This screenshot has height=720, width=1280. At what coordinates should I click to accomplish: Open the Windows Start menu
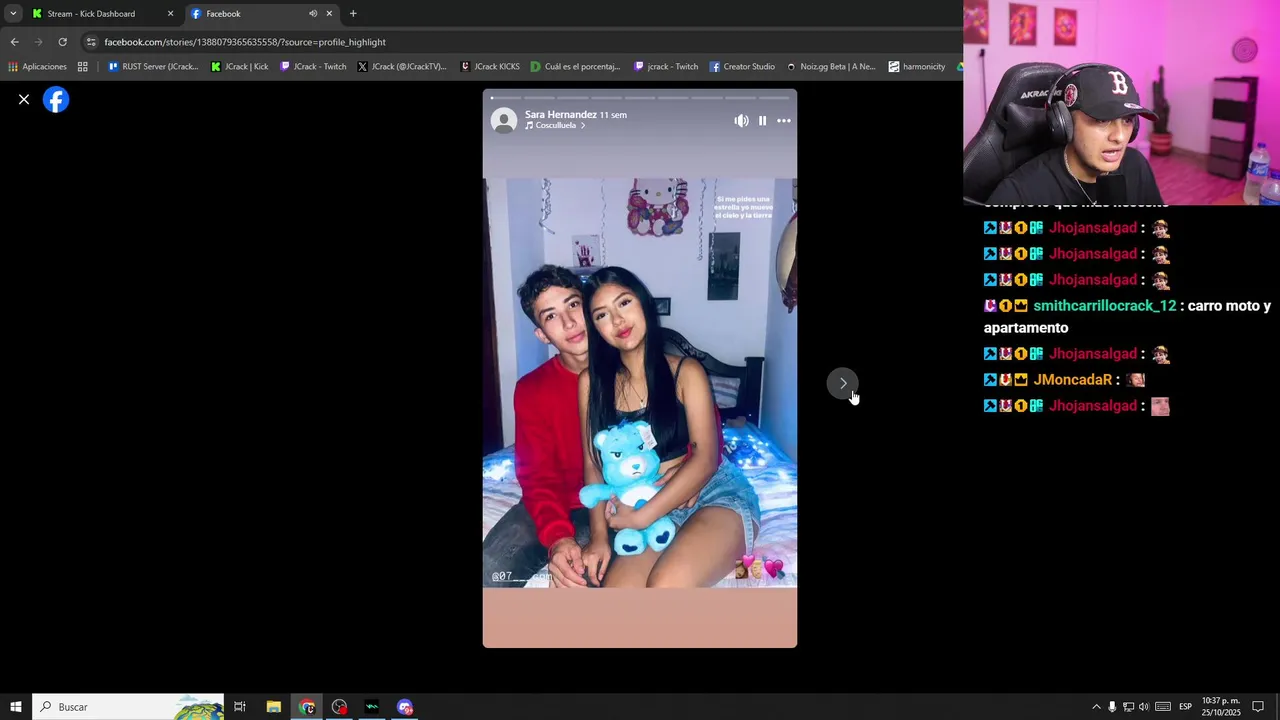[16, 707]
